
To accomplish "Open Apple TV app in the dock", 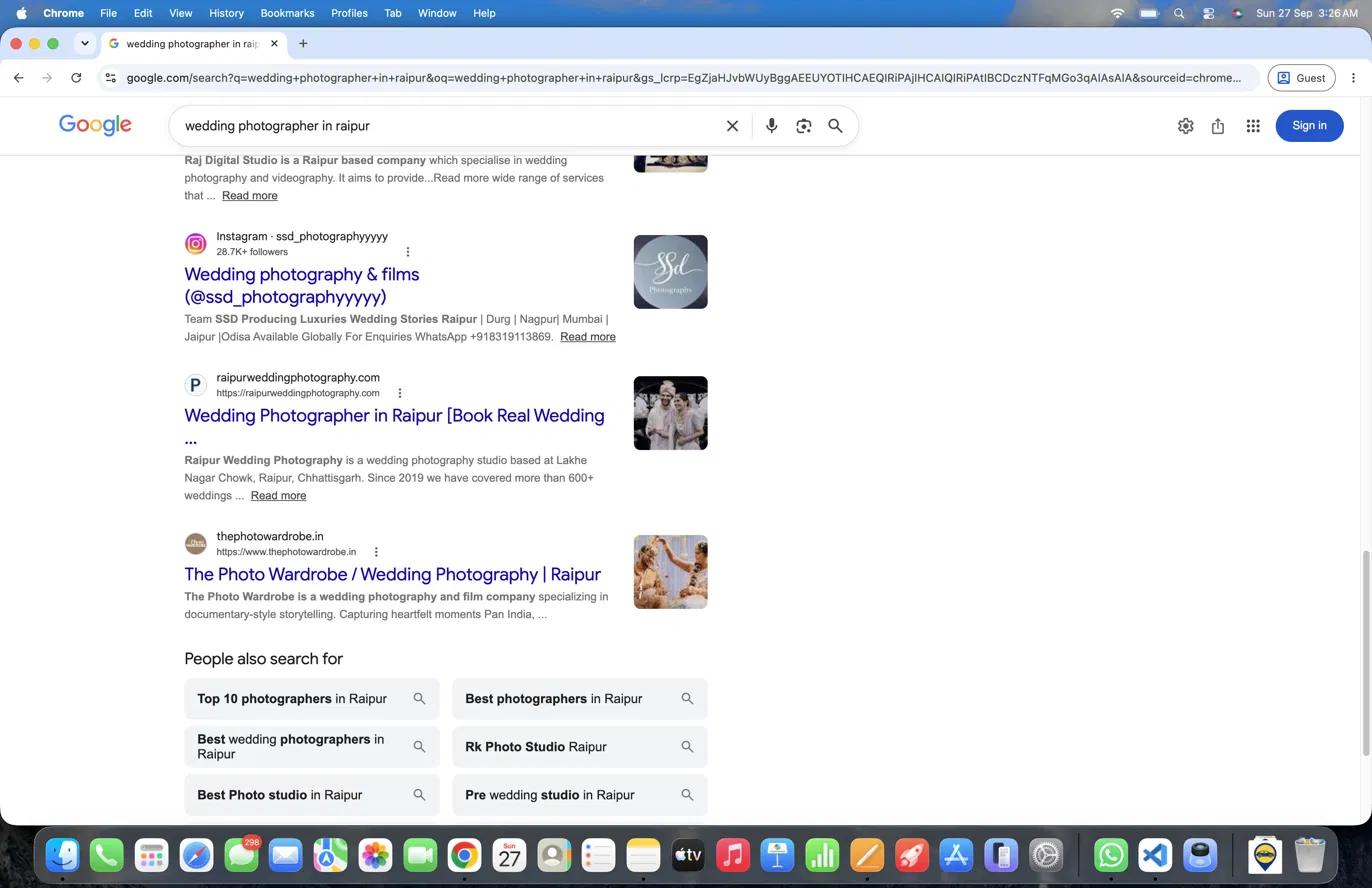I will [688, 855].
